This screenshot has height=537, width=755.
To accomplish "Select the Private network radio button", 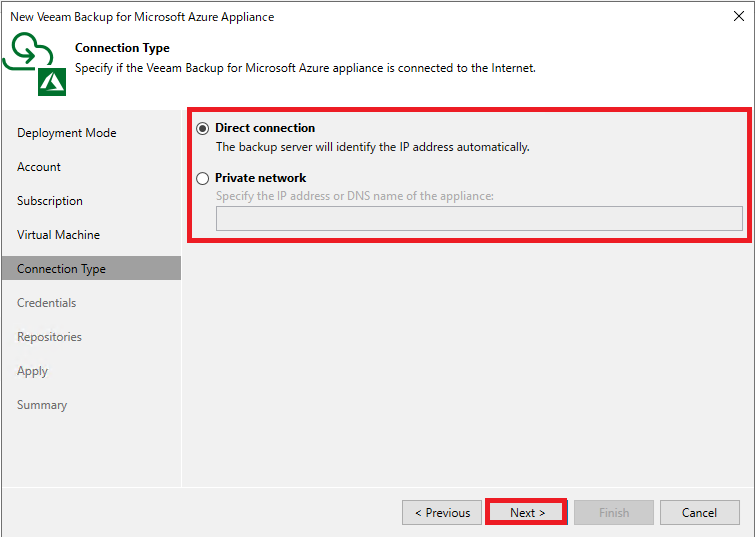I will point(203,178).
